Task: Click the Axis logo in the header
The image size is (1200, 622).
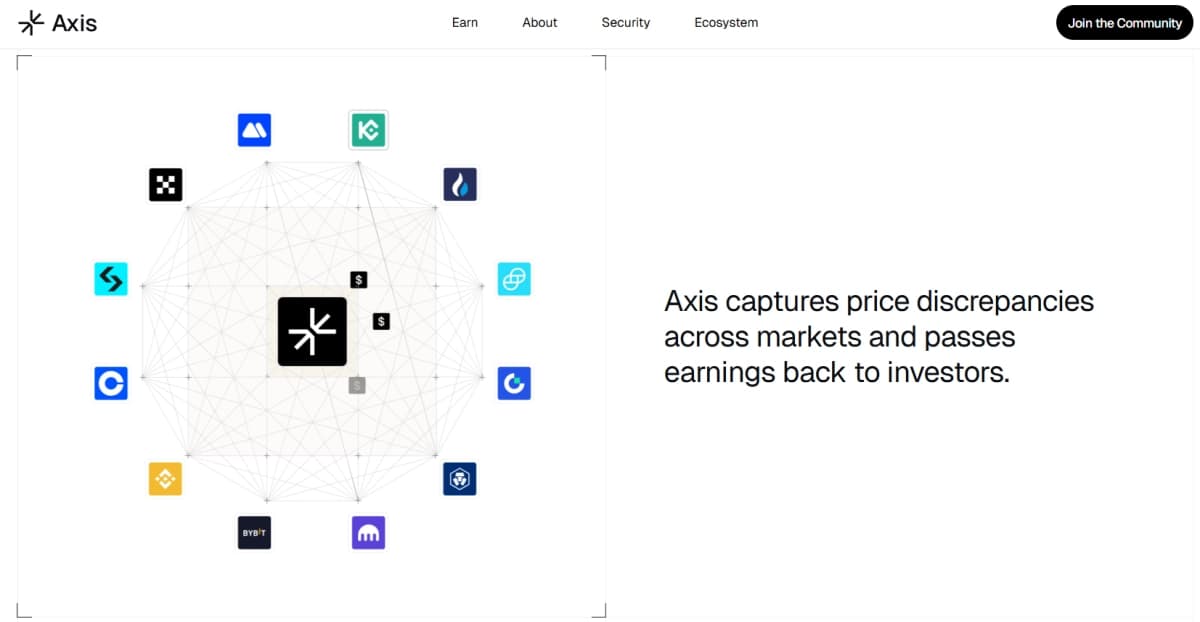Action: click(57, 22)
